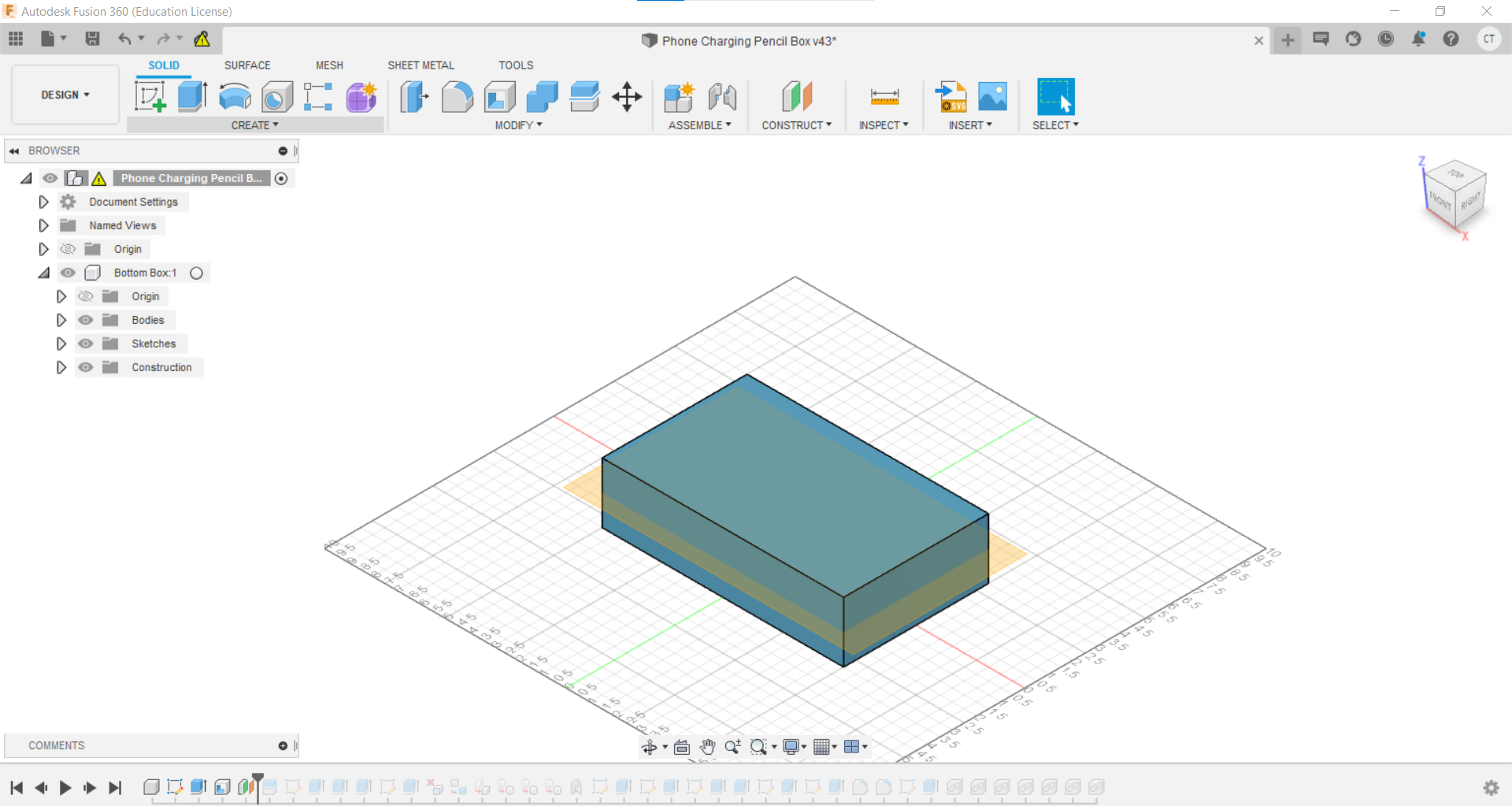Activate the Select tool icon
The height and width of the screenshot is (806, 1512).
(x=1056, y=97)
